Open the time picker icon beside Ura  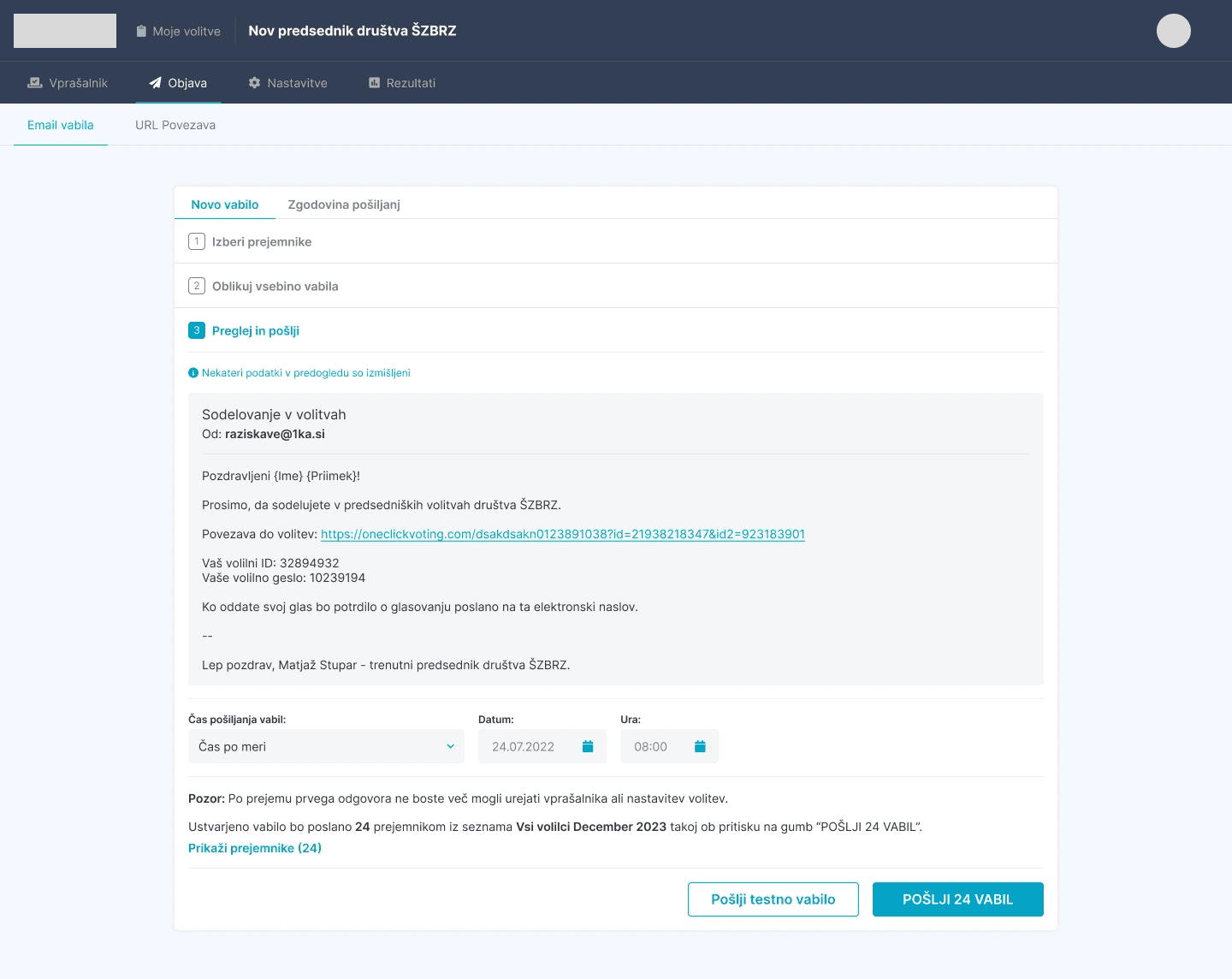[x=699, y=745]
